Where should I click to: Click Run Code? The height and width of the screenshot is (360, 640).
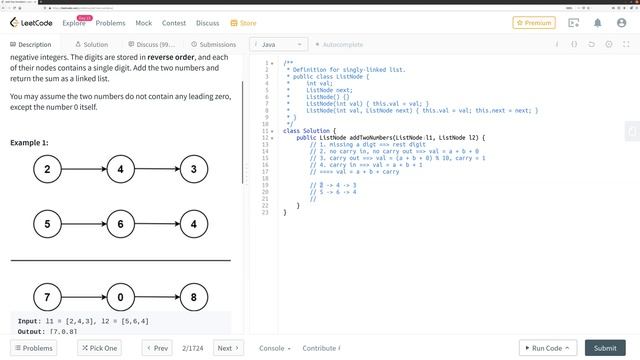tap(548, 348)
